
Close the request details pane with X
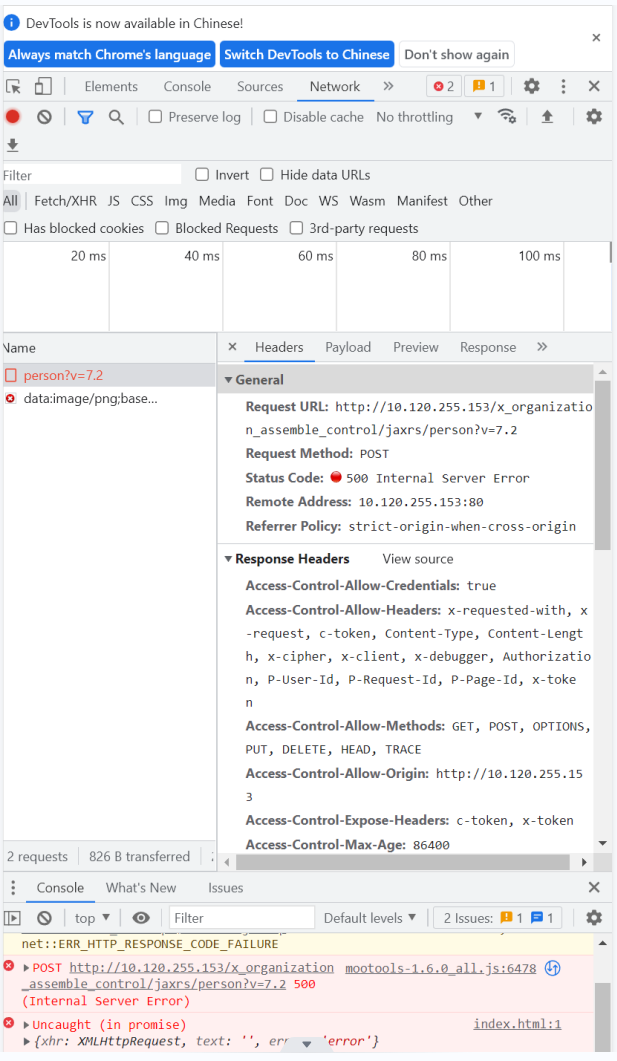click(233, 346)
